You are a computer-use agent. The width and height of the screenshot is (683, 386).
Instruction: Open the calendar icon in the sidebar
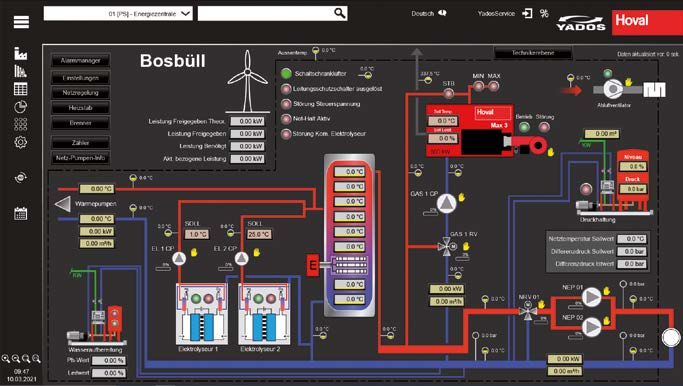(20, 213)
